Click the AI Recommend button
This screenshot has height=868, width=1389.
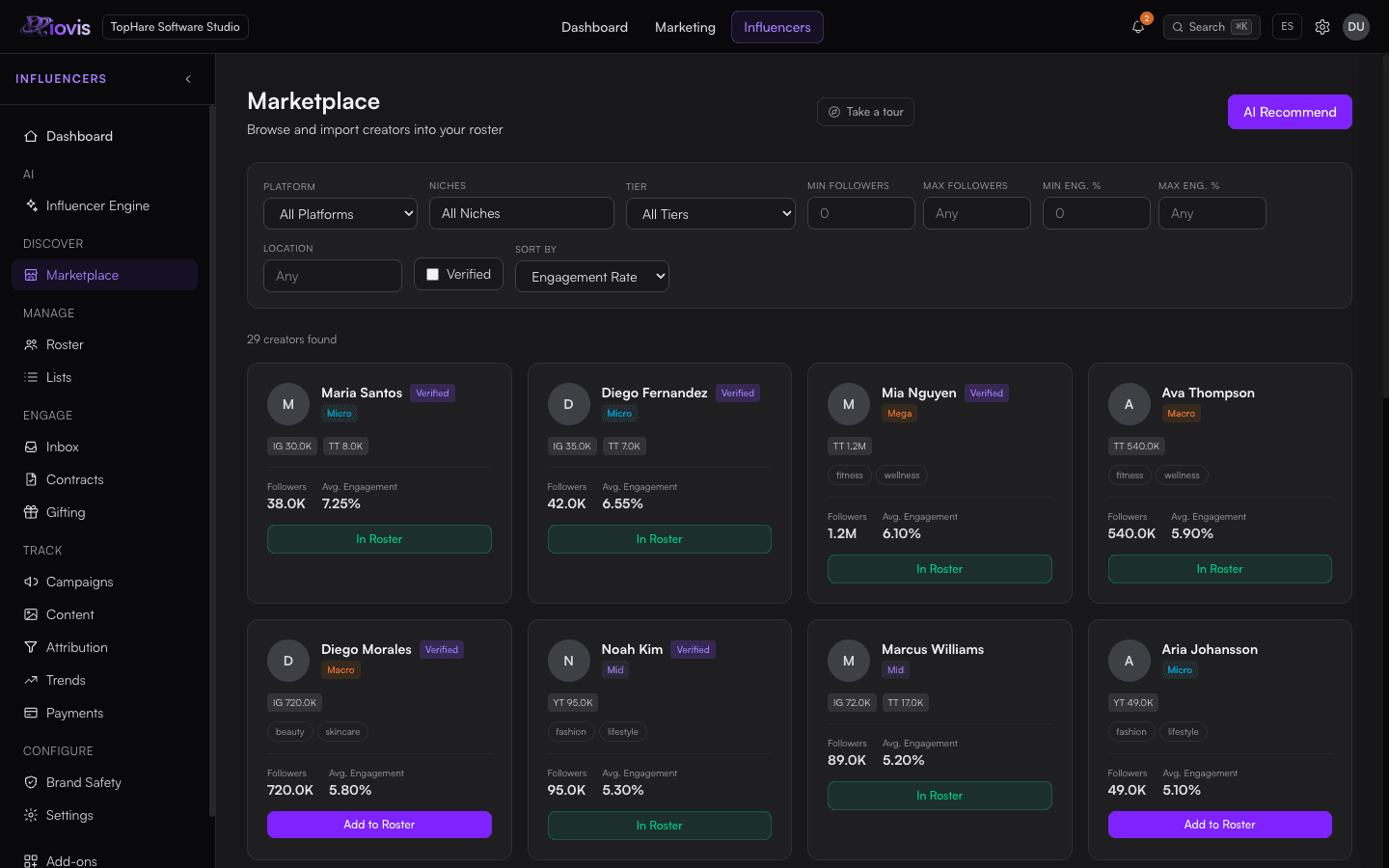point(1290,112)
